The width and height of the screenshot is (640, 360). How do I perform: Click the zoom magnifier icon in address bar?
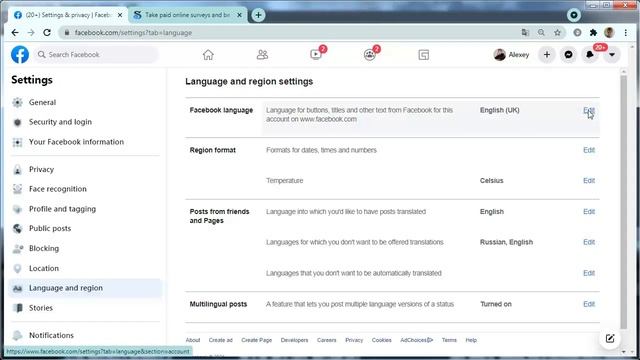point(541,33)
